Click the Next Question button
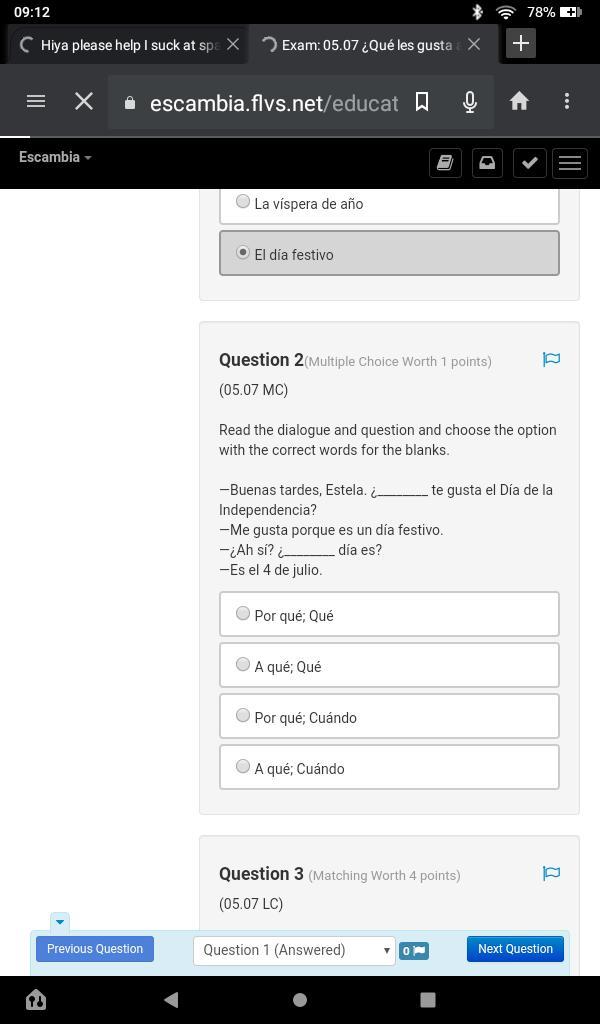 [x=515, y=949]
